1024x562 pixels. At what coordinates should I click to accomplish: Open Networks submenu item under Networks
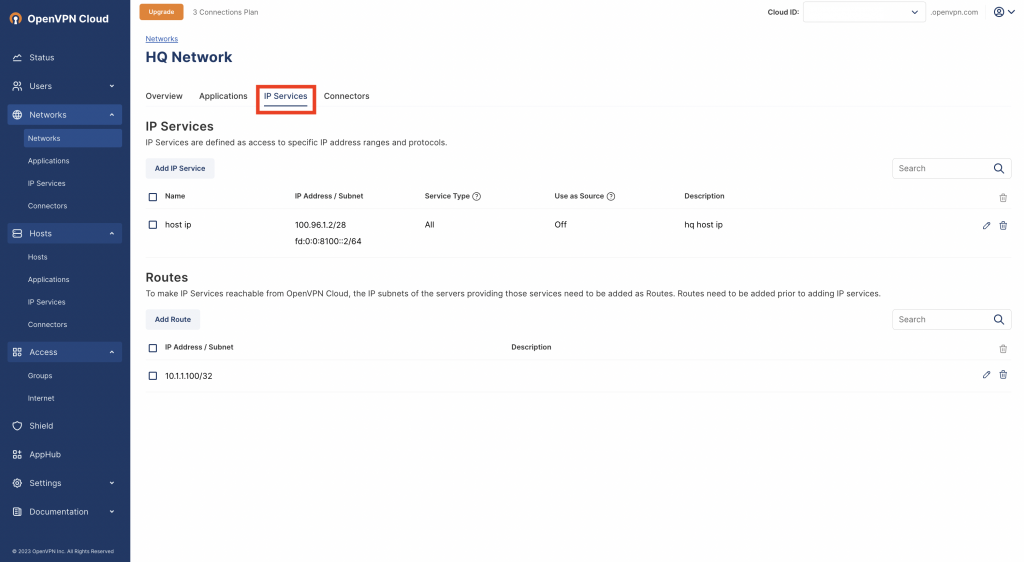point(72,138)
